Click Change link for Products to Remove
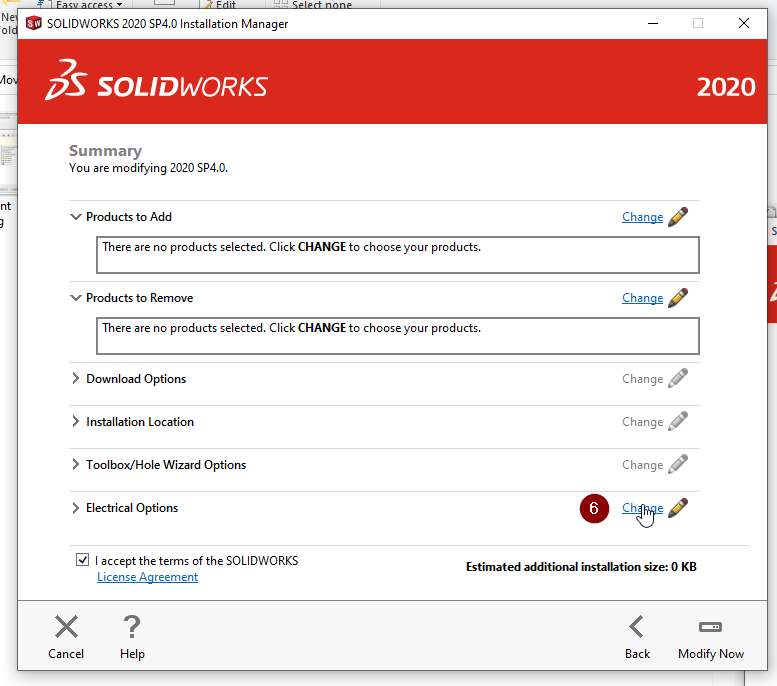777x686 pixels. tap(642, 298)
